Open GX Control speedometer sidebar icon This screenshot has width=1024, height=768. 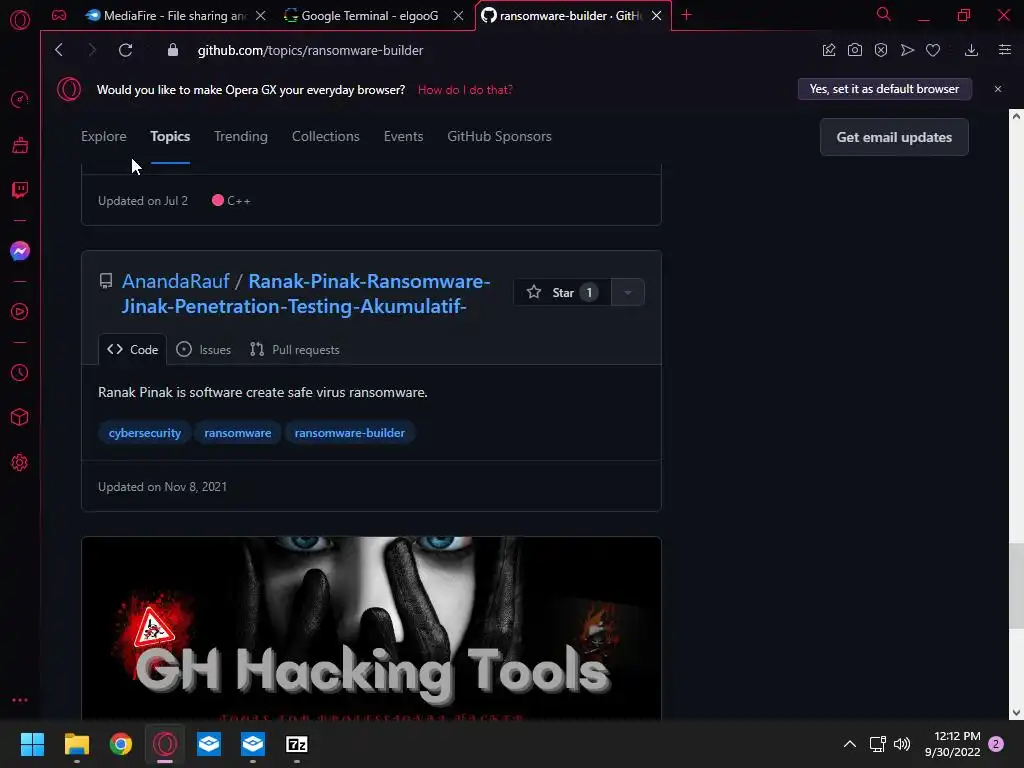point(20,99)
